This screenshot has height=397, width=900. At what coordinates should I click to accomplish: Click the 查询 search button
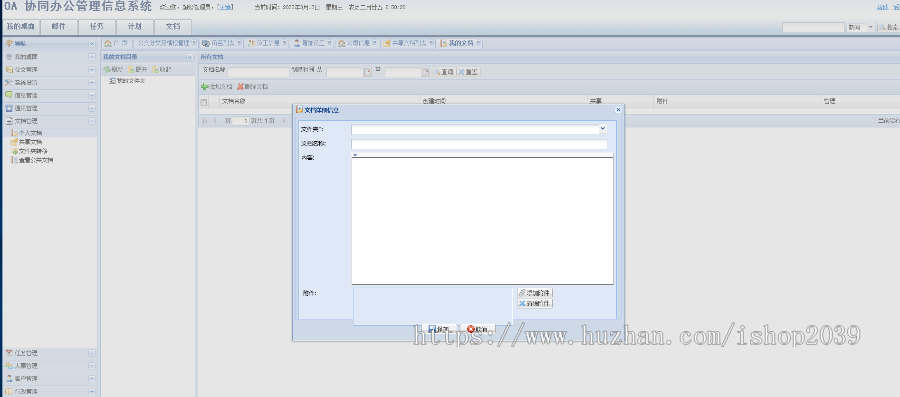click(x=444, y=72)
